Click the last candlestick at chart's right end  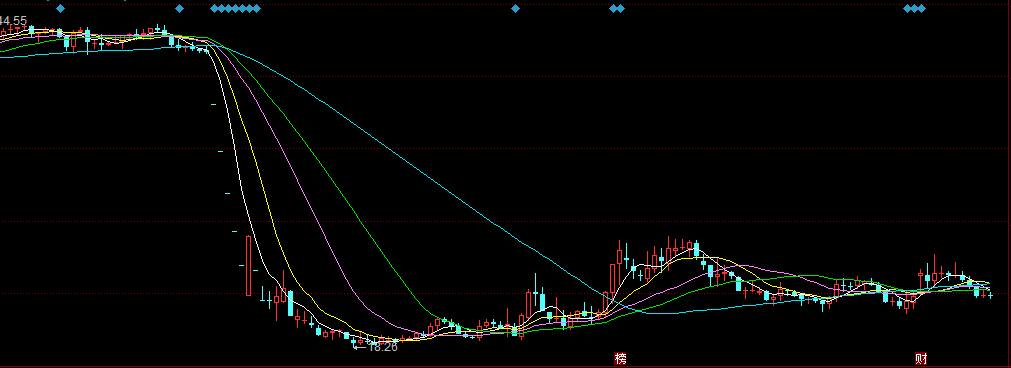pos(990,295)
